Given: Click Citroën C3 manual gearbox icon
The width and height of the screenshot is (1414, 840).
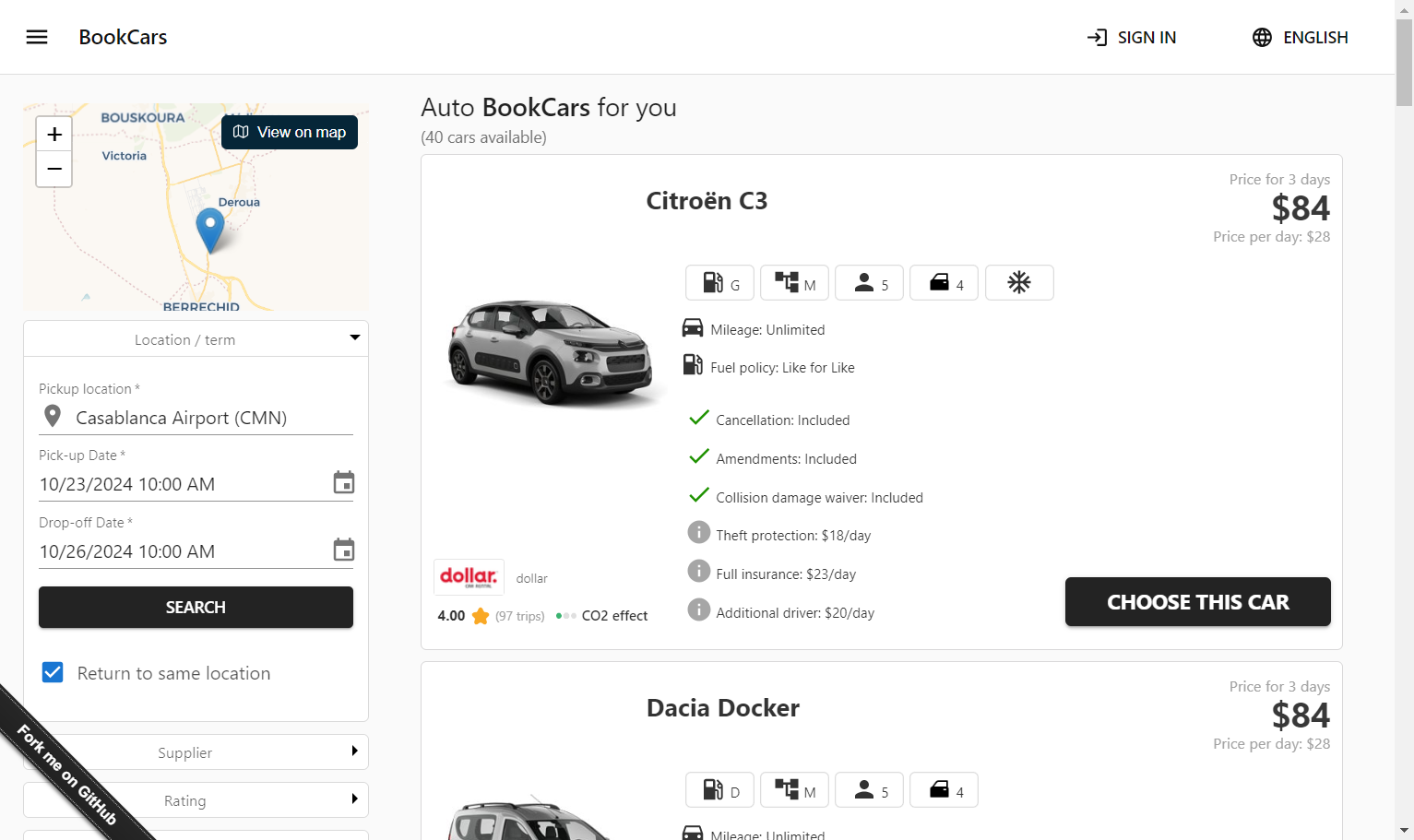Looking at the screenshot, I should click(794, 283).
